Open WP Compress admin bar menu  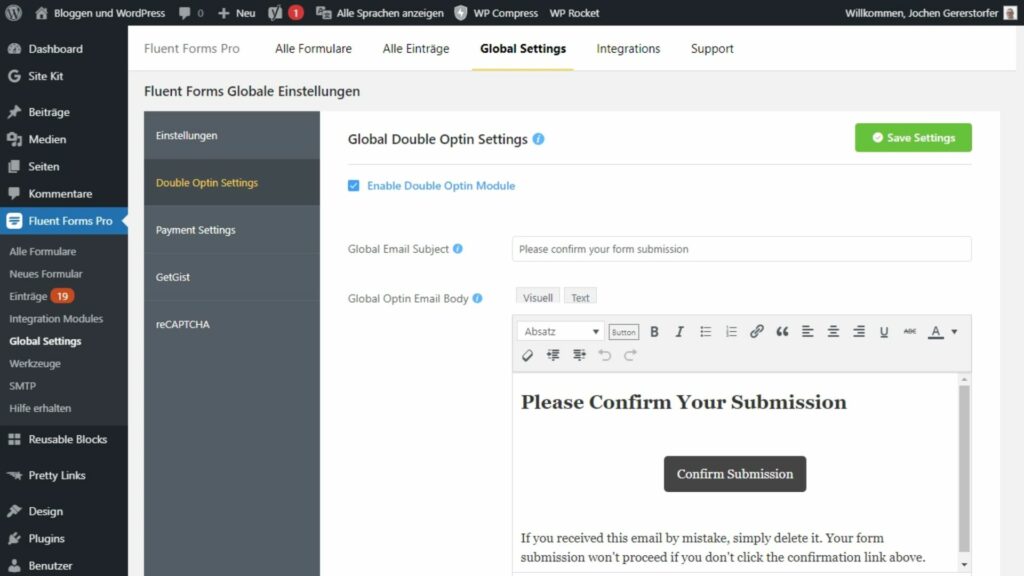[x=496, y=12]
